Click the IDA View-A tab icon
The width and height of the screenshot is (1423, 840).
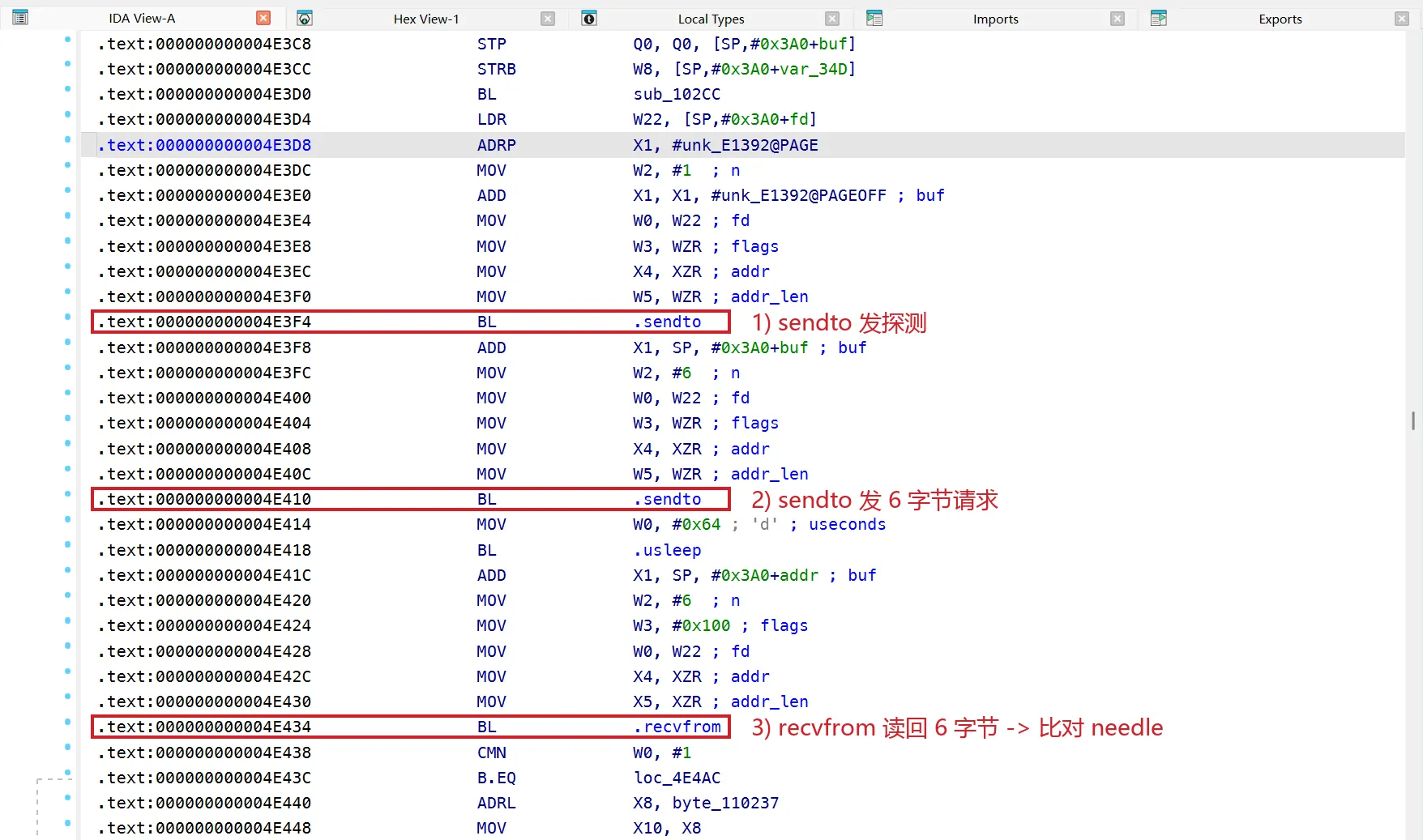pos(20,18)
